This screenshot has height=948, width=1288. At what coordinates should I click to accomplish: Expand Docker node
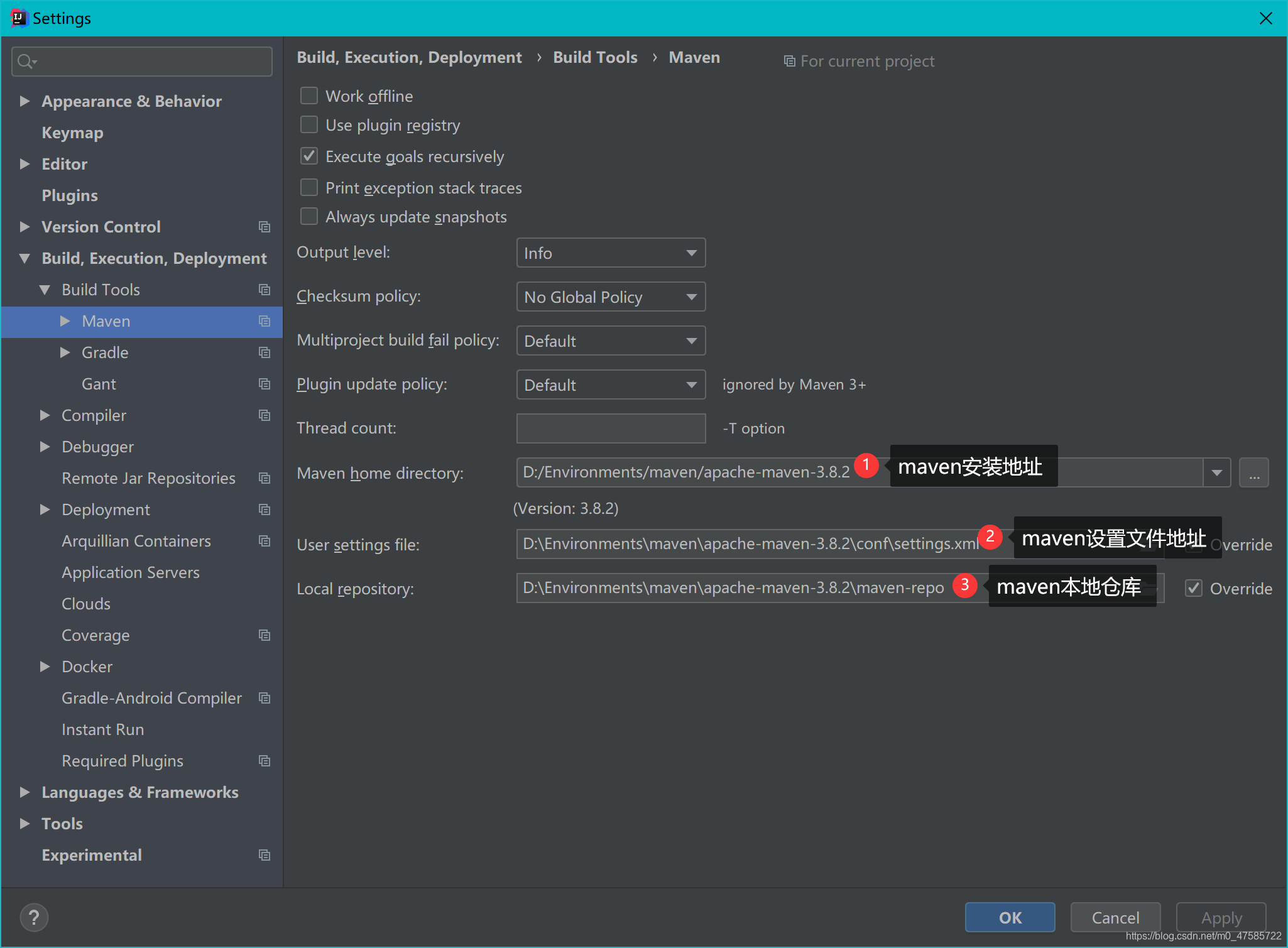point(45,667)
